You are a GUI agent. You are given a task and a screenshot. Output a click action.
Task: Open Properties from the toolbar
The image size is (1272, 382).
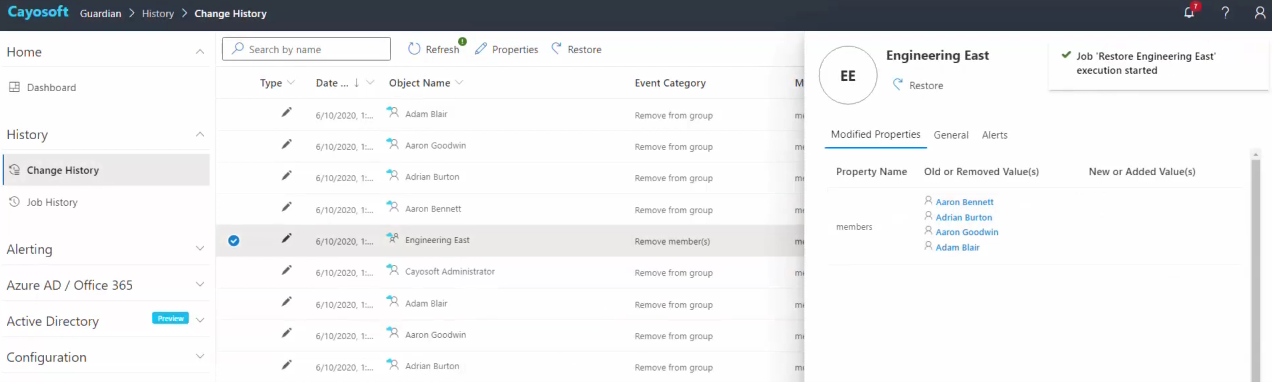coord(506,49)
